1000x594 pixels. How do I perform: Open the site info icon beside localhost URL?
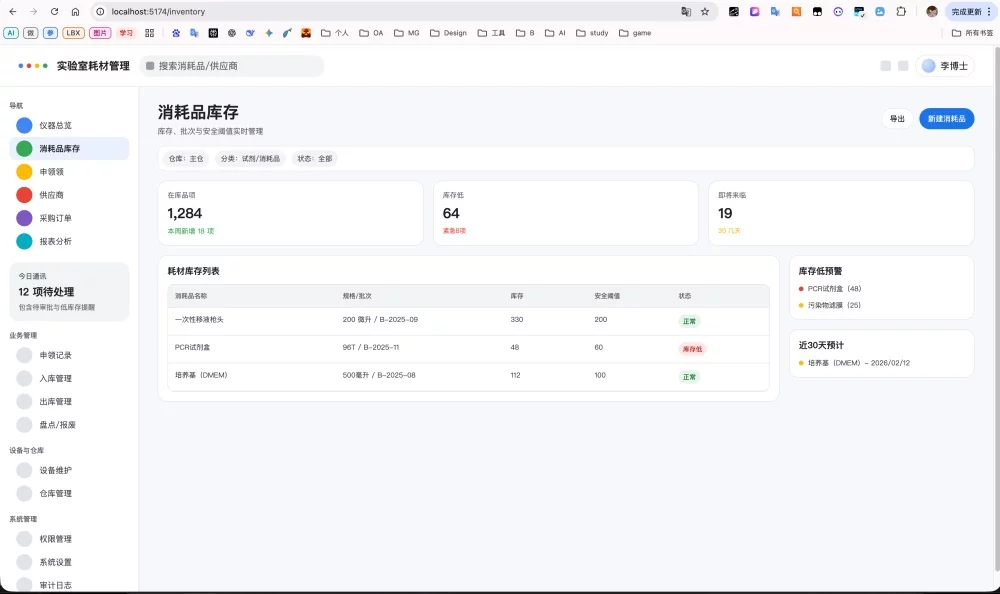100,11
